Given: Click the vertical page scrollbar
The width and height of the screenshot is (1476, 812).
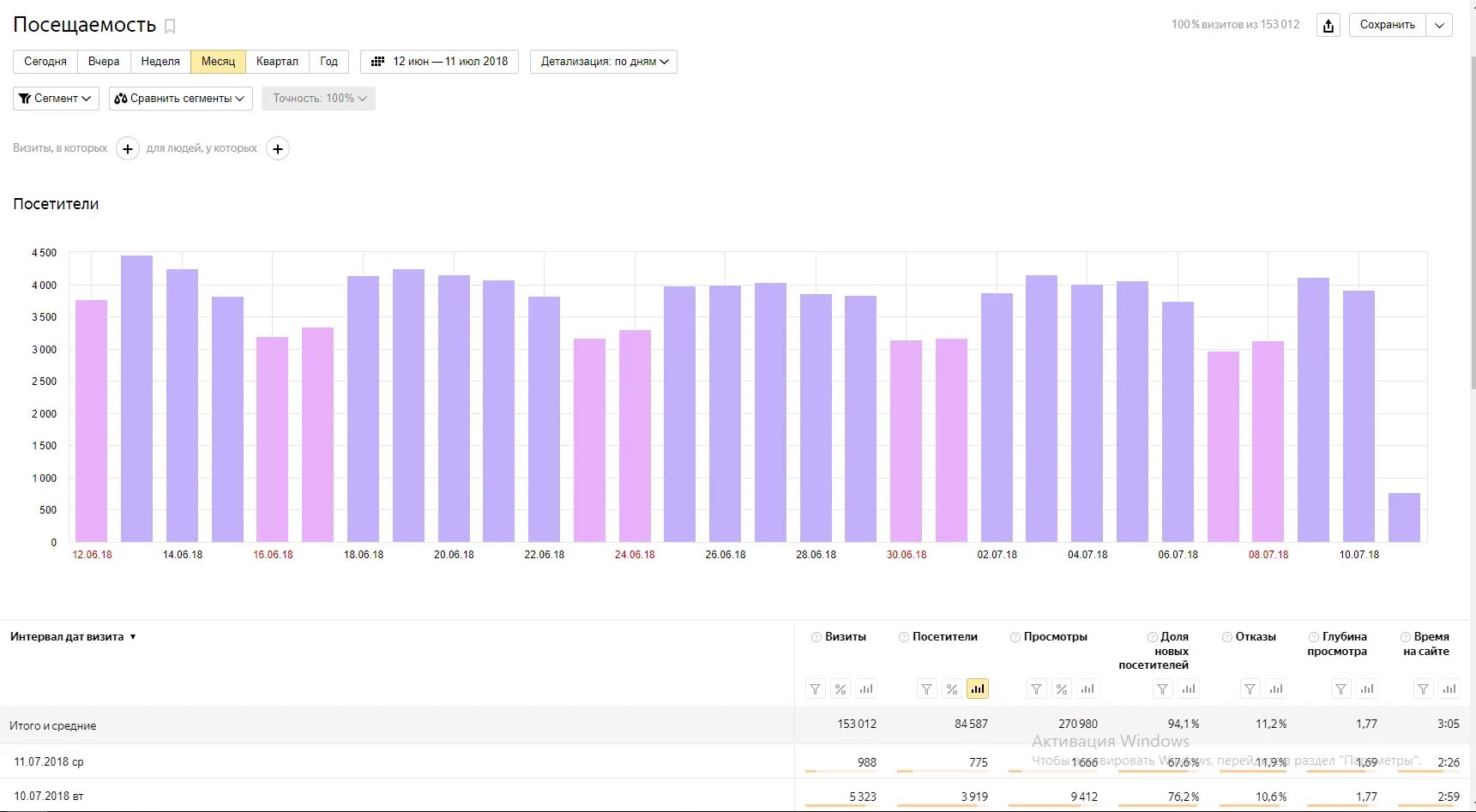Looking at the screenshot, I should tap(1472, 223).
